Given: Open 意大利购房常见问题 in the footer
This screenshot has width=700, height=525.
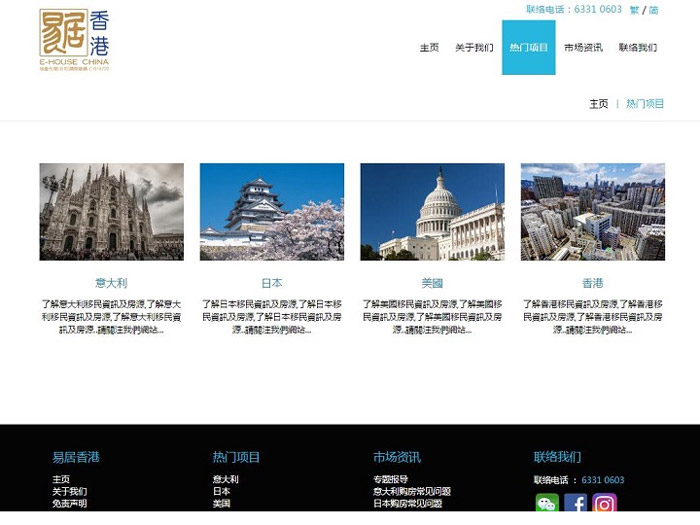Looking at the screenshot, I should click(412, 492).
